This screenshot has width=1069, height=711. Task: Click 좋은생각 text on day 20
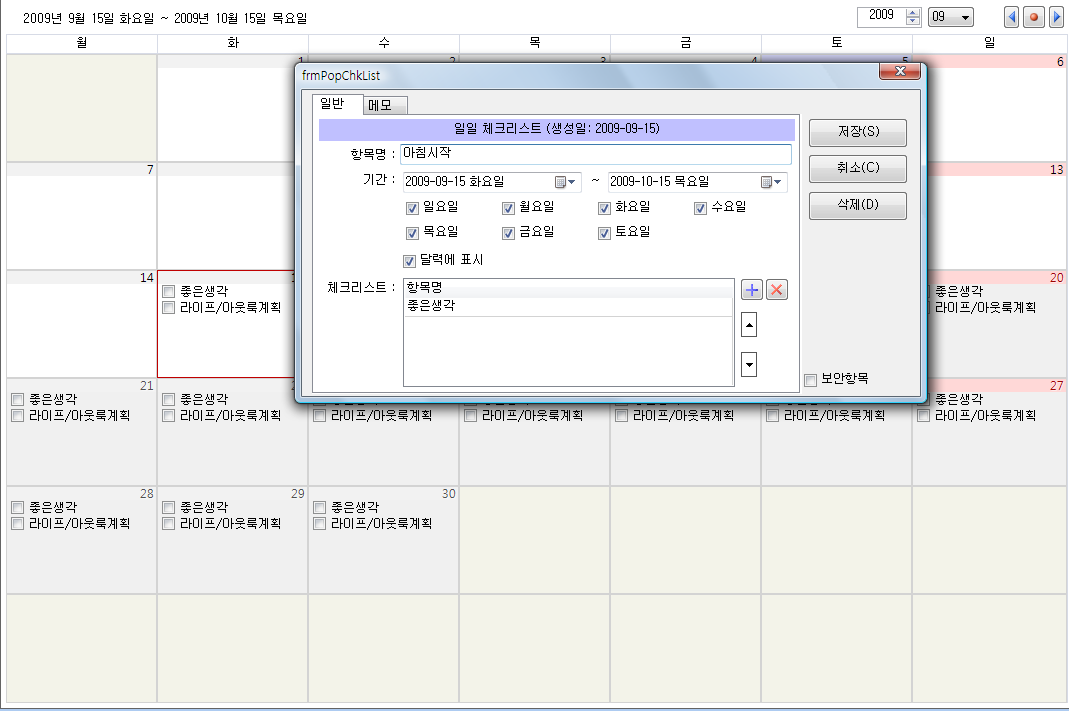pos(959,291)
